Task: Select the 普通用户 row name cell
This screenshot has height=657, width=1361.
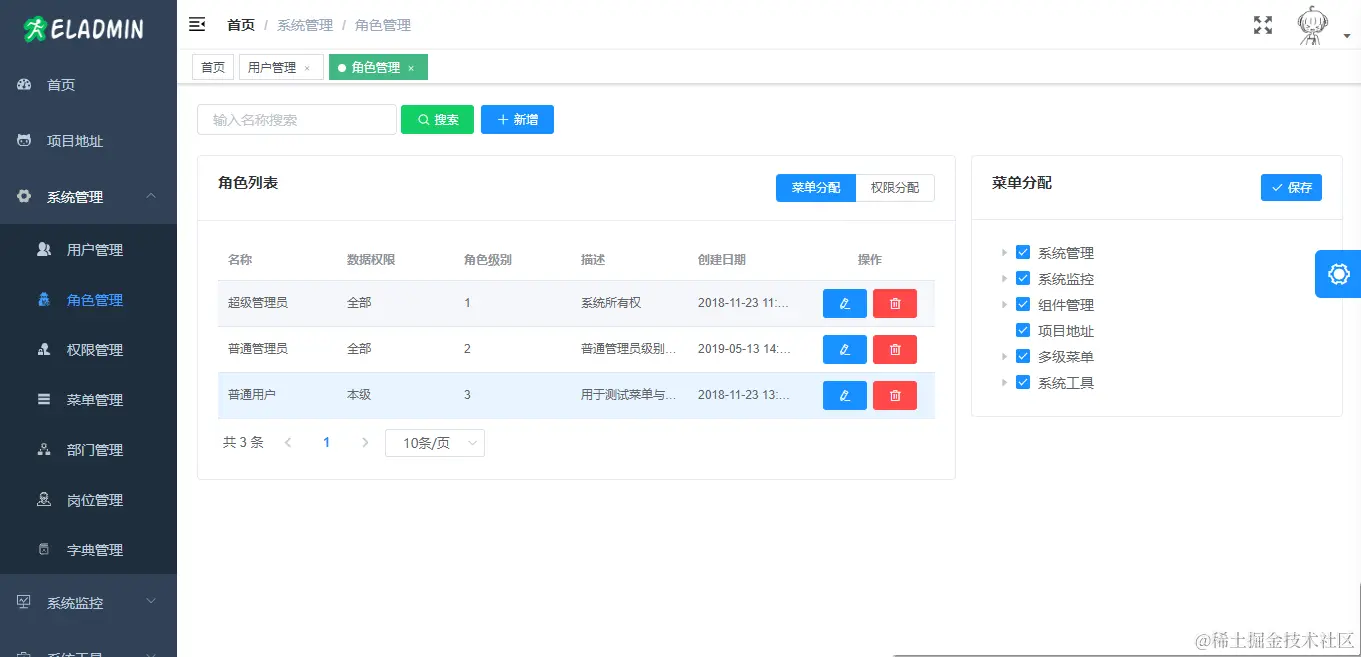Action: click(x=252, y=395)
